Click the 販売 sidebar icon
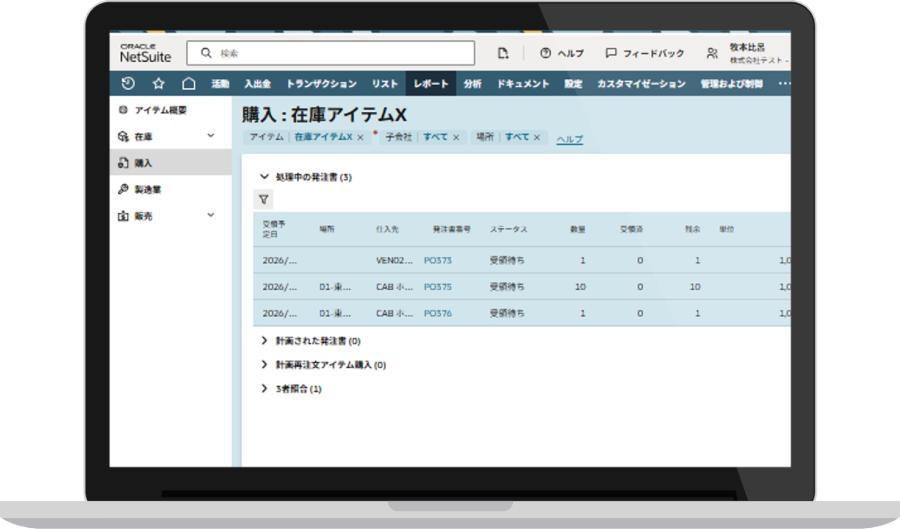The width and height of the screenshot is (900, 529). [123, 216]
